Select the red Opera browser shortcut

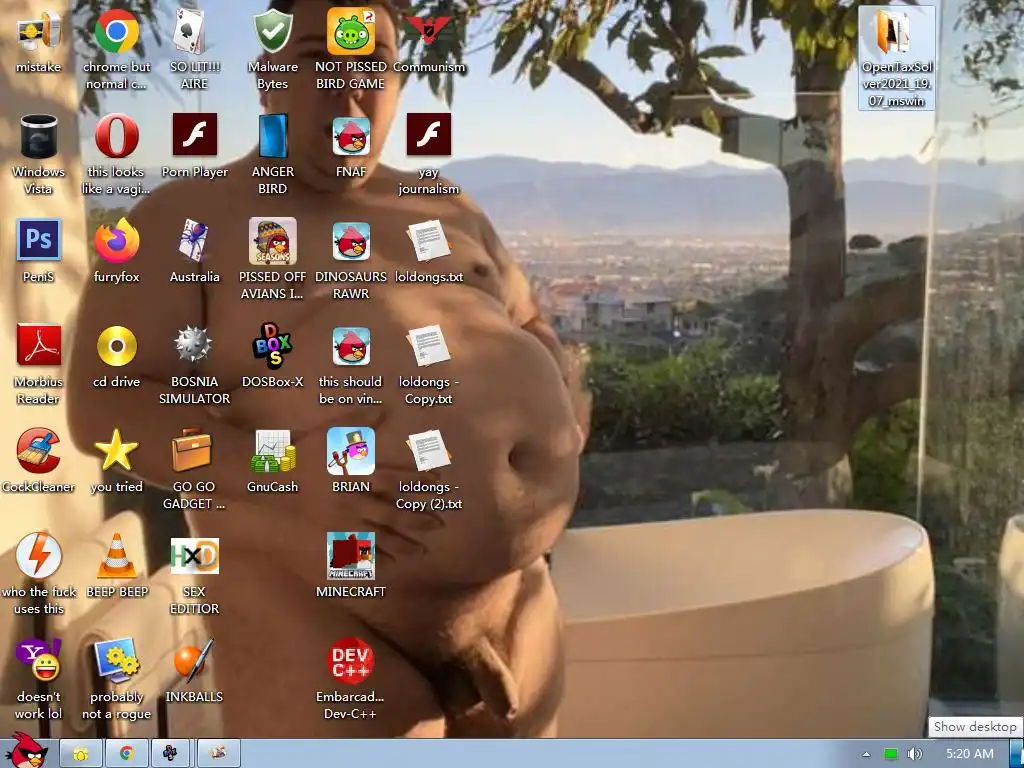point(116,154)
